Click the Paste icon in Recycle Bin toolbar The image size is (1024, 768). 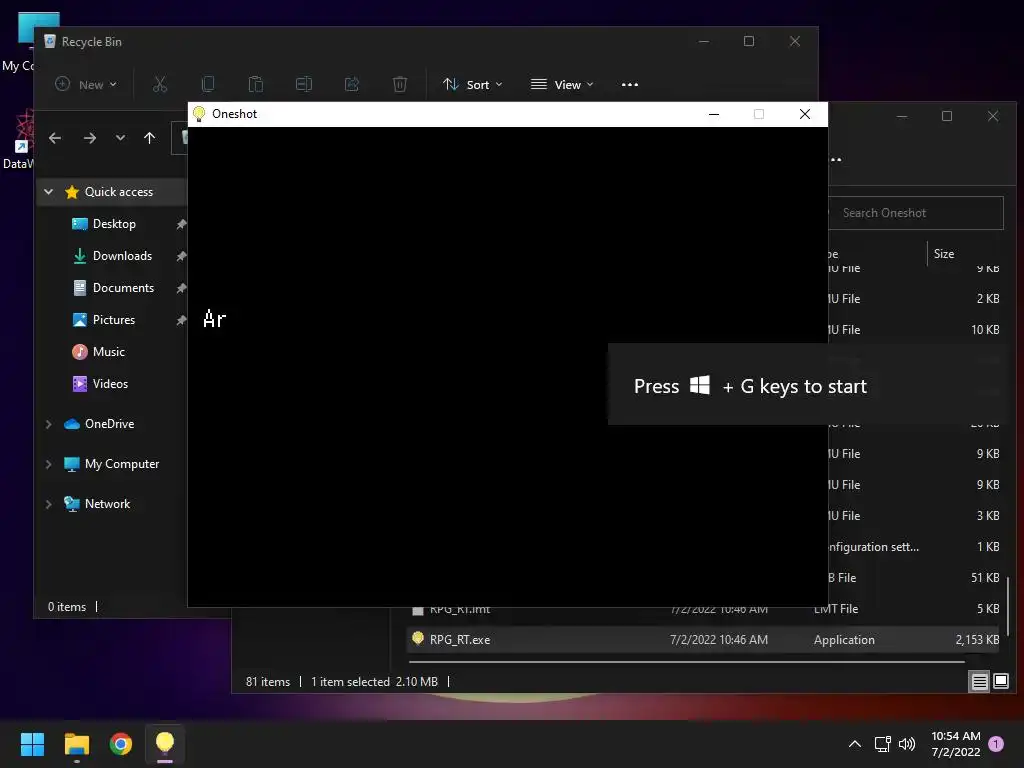click(x=256, y=84)
